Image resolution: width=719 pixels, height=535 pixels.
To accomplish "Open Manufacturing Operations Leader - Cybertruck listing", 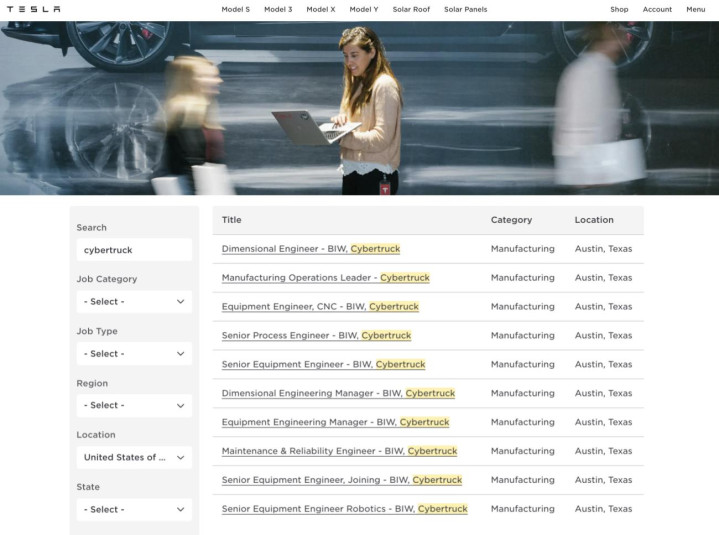I will point(326,278).
